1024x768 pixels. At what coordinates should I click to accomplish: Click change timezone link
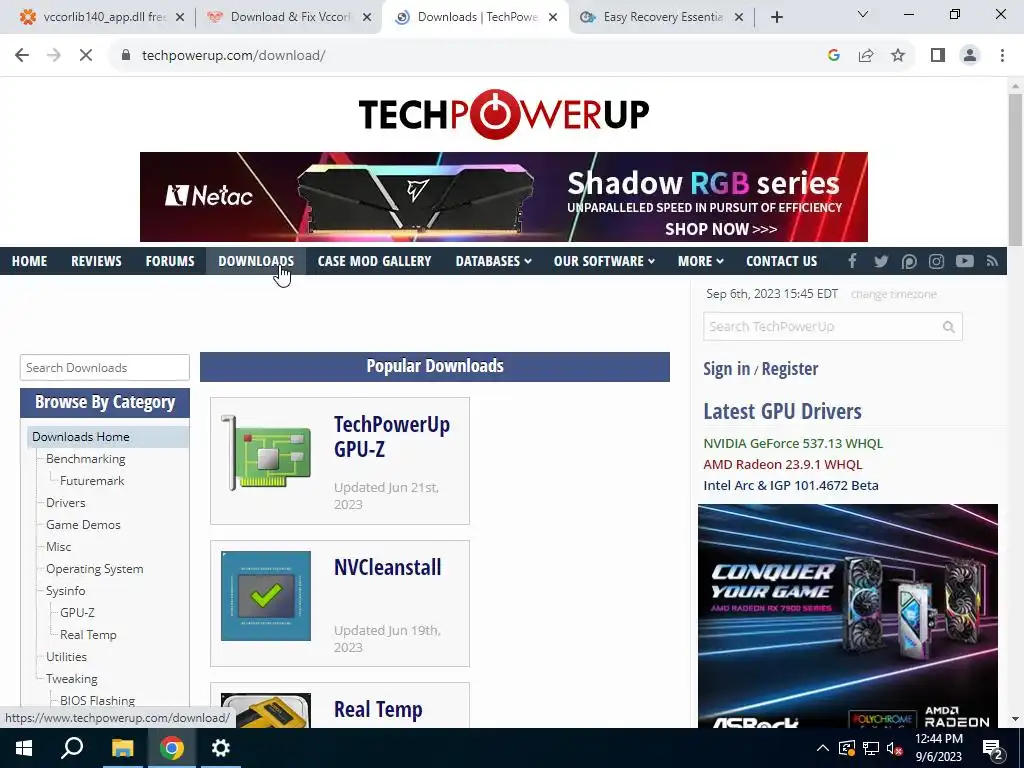click(x=893, y=295)
